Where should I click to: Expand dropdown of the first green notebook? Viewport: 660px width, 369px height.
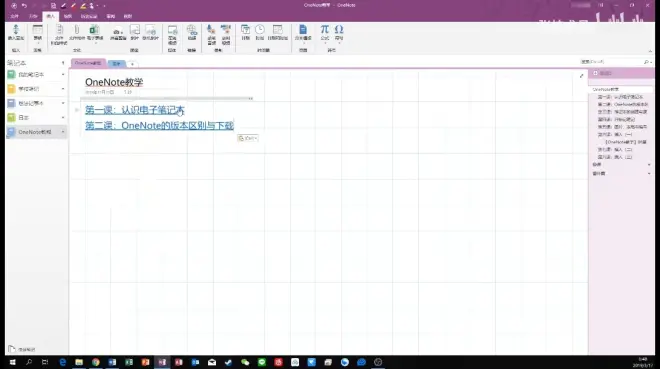point(63,74)
